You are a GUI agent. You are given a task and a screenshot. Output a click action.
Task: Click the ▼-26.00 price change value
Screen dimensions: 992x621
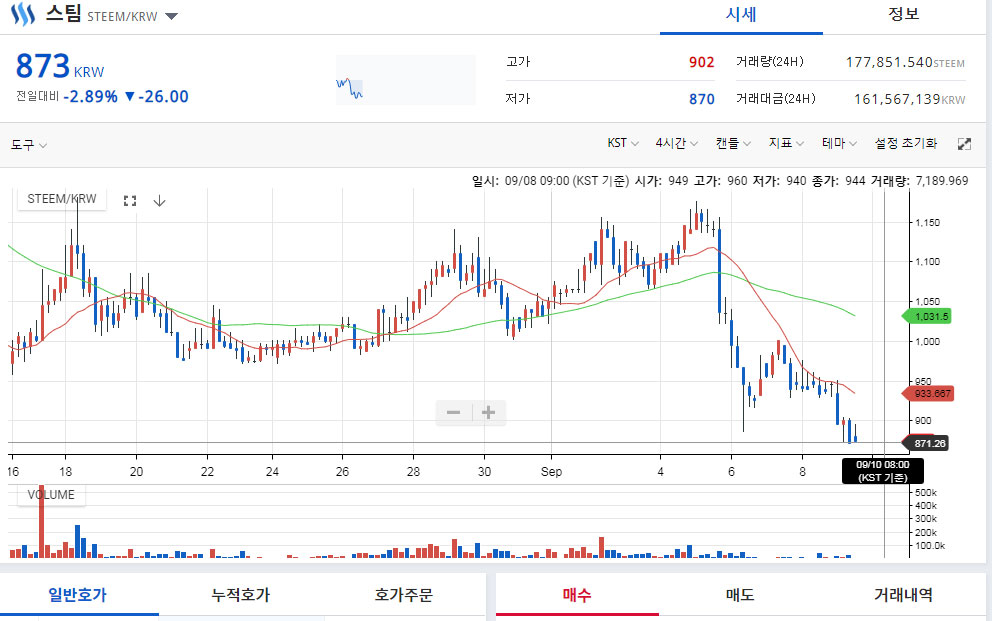pos(156,97)
